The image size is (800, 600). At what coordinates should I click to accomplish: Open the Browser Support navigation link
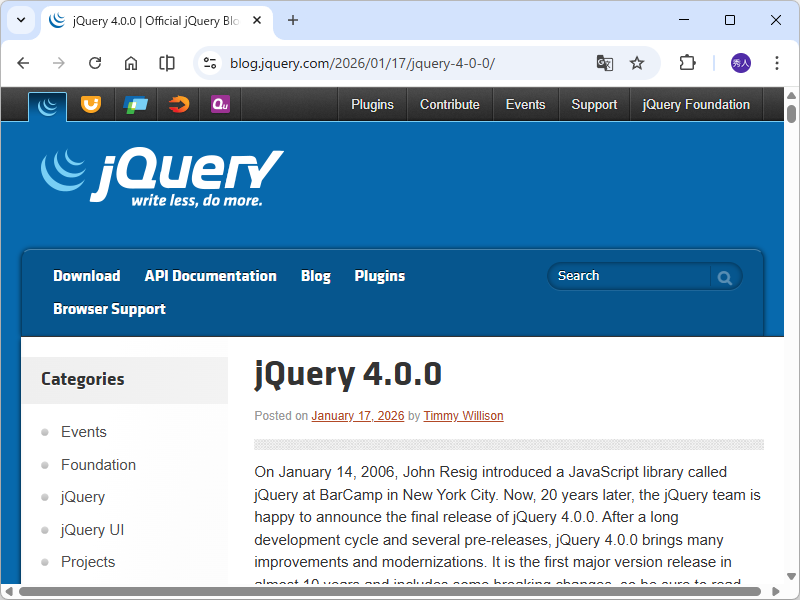coord(109,309)
